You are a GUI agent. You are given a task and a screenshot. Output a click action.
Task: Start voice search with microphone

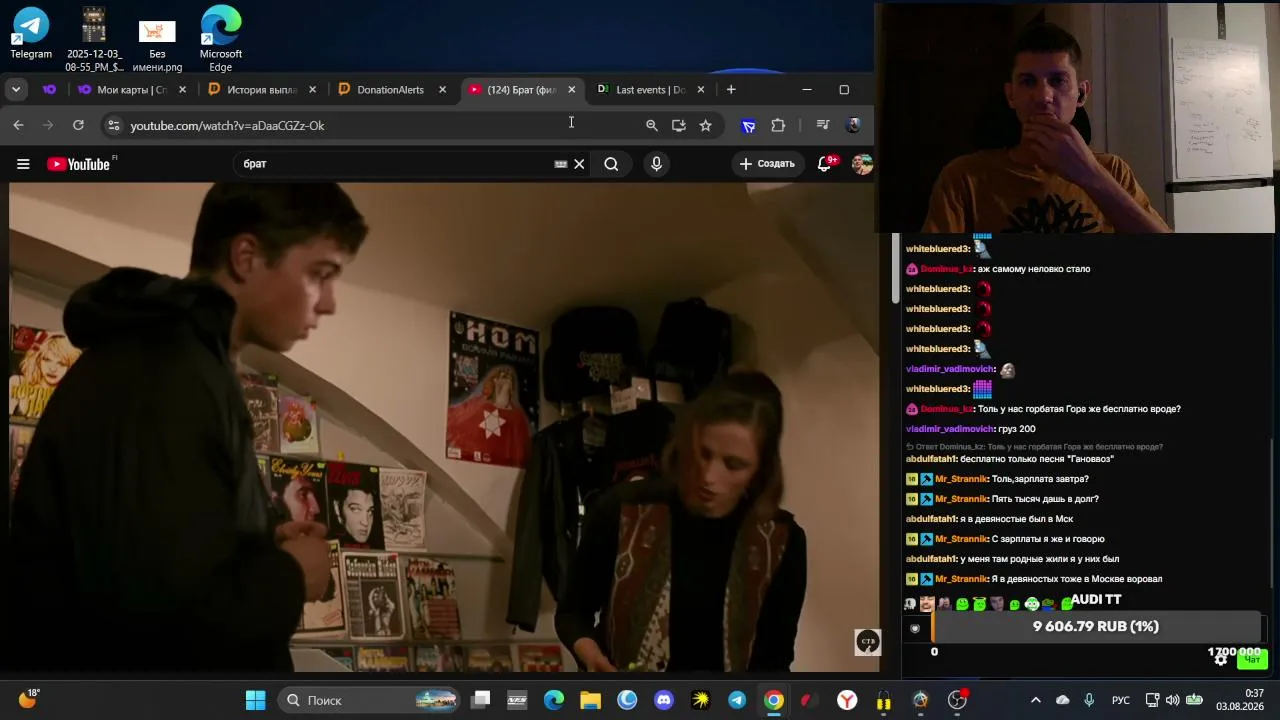[x=656, y=164]
